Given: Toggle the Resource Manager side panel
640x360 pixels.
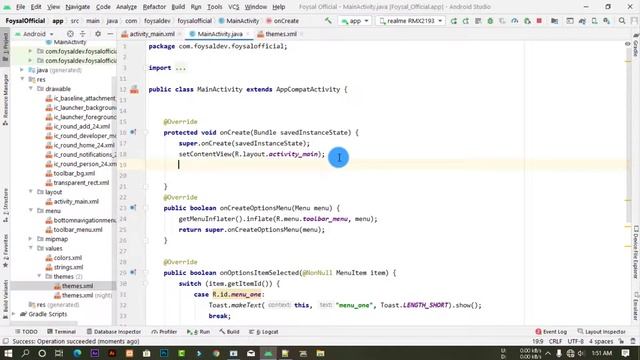Looking at the screenshot, I should (5, 100).
